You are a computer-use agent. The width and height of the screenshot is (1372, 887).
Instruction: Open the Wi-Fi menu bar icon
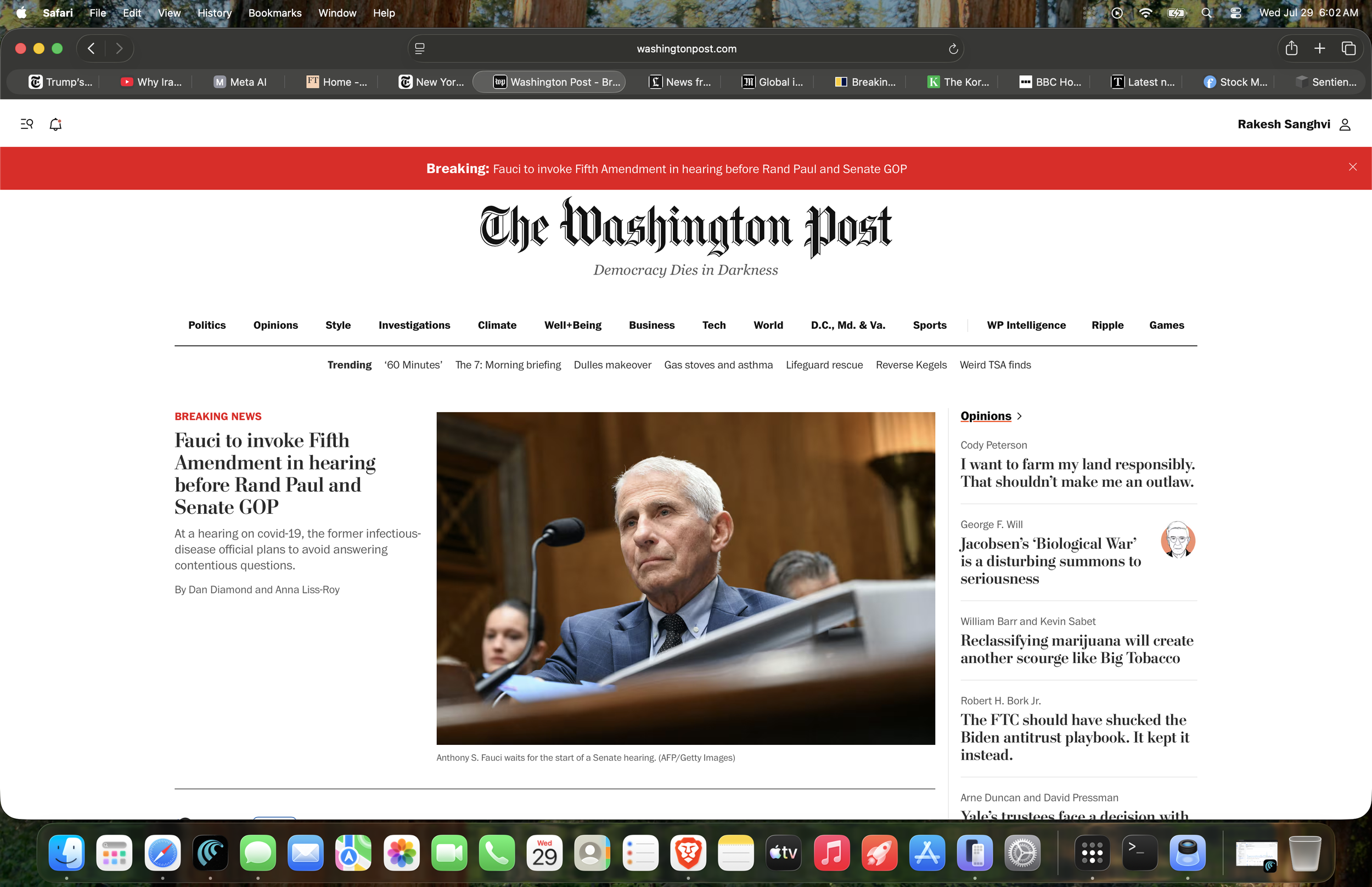pos(1146,13)
